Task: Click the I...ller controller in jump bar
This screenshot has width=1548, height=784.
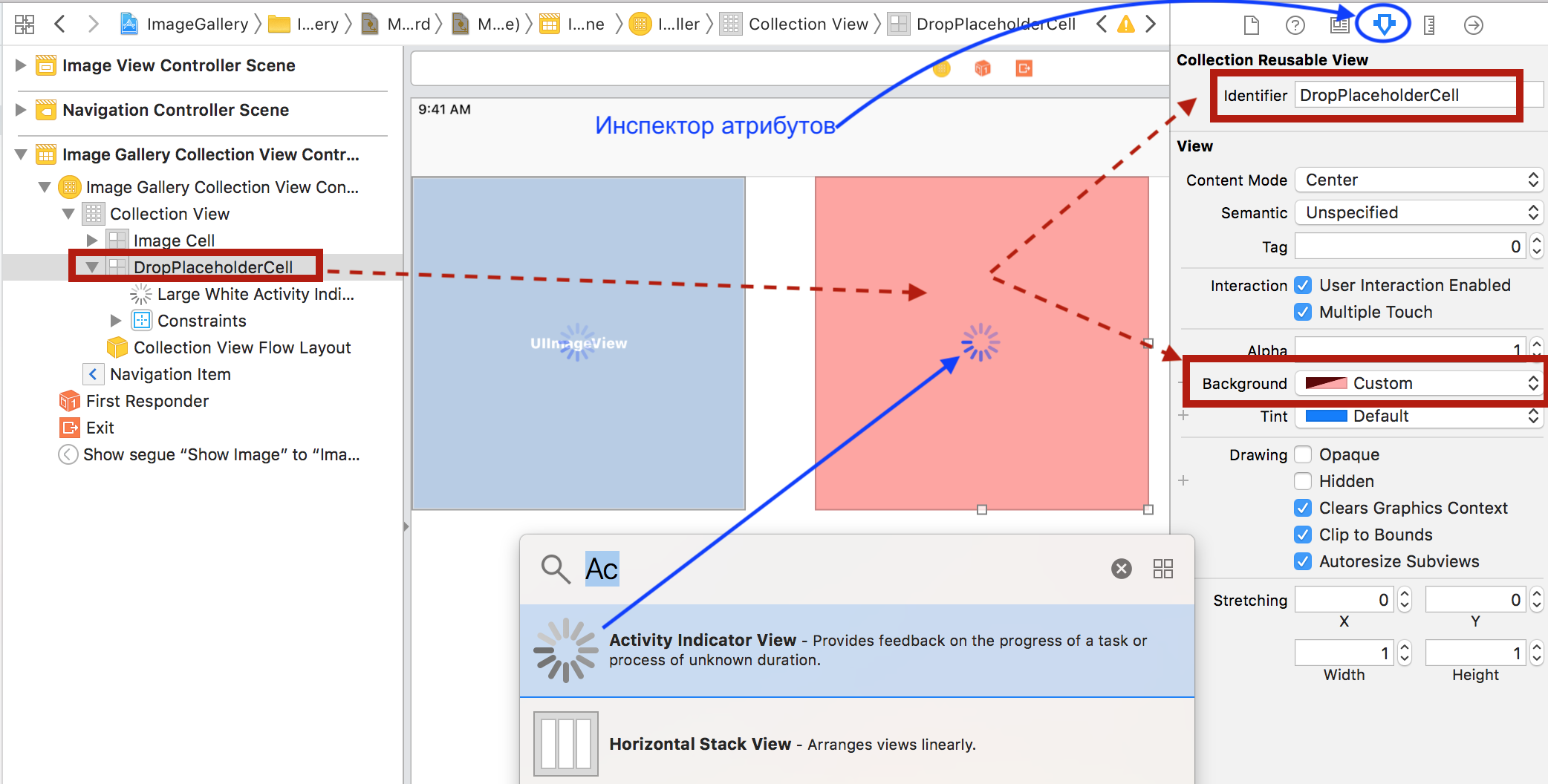Action: tap(665, 24)
